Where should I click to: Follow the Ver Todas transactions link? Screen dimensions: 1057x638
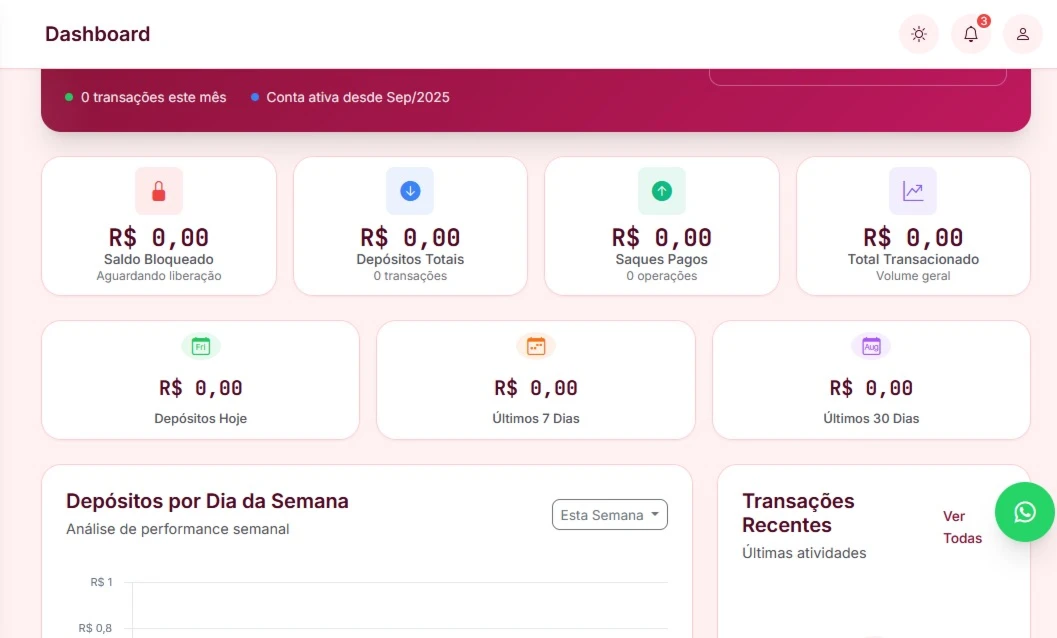(962, 527)
